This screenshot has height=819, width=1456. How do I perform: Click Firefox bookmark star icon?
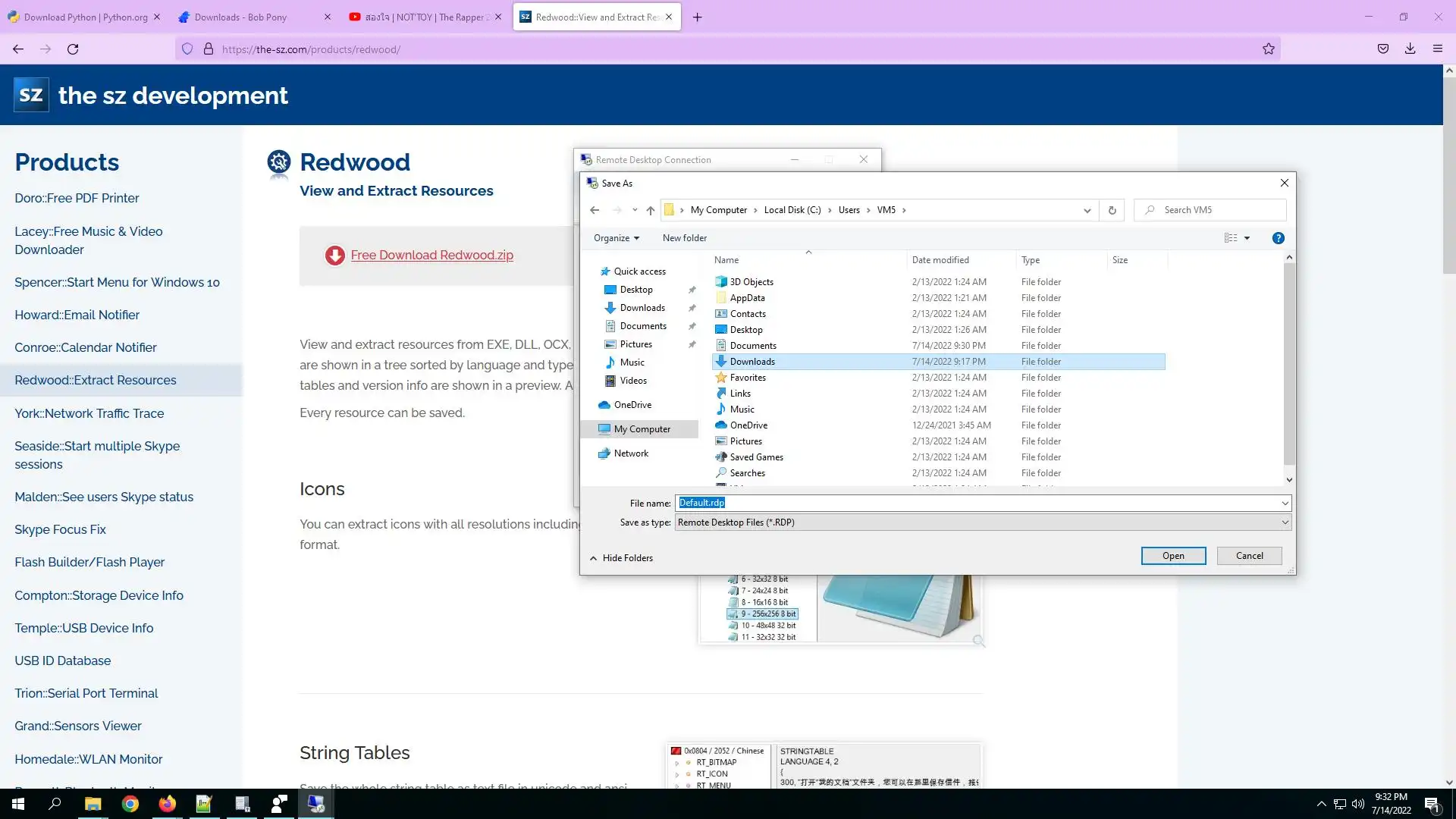point(1268,49)
